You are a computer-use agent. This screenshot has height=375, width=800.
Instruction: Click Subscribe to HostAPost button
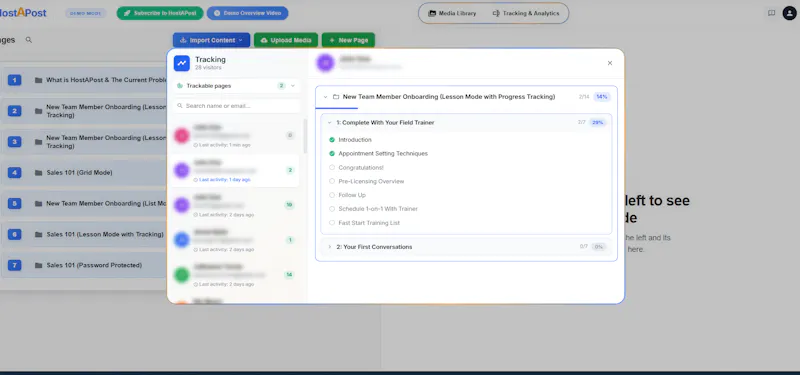(160, 13)
